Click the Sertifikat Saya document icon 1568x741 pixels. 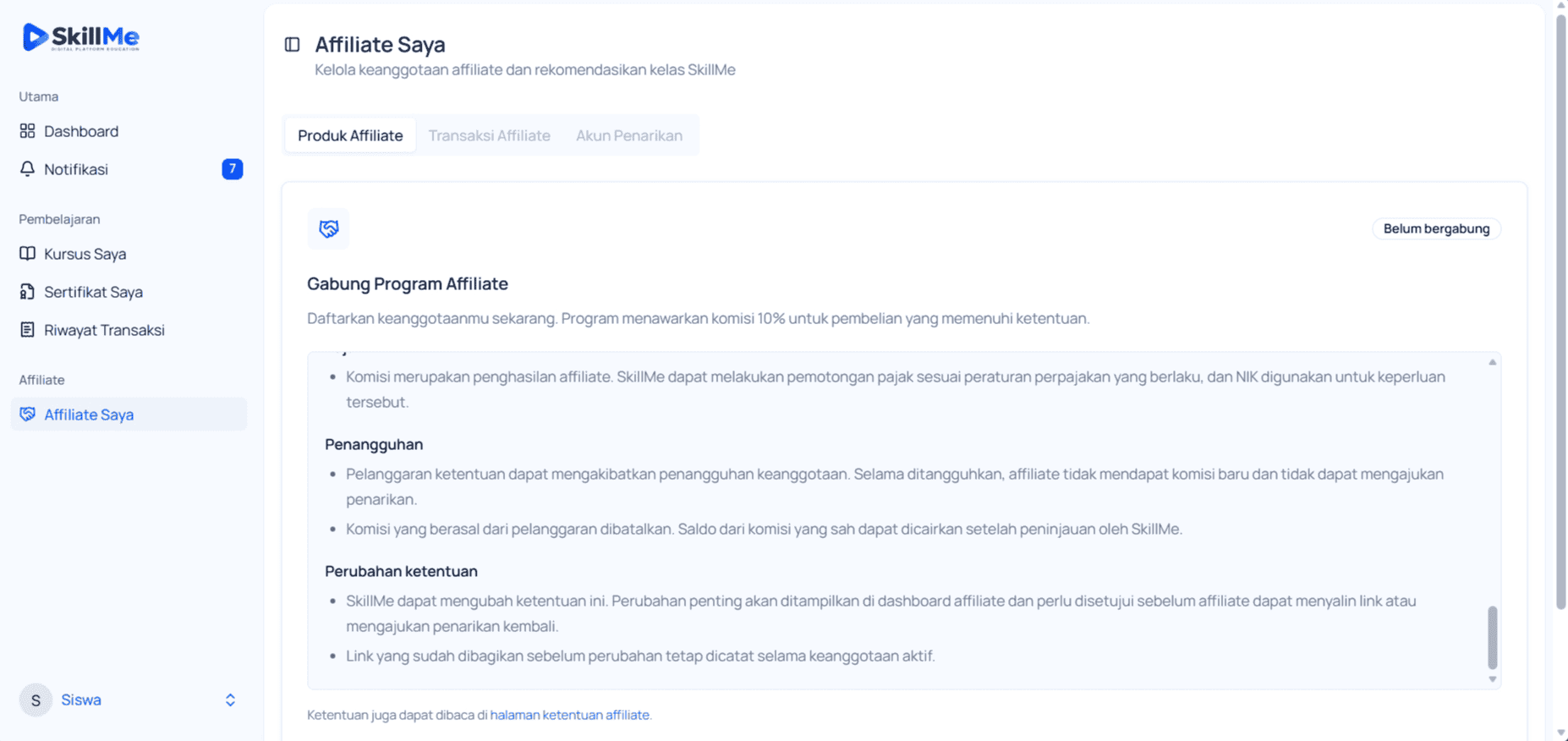point(28,292)
